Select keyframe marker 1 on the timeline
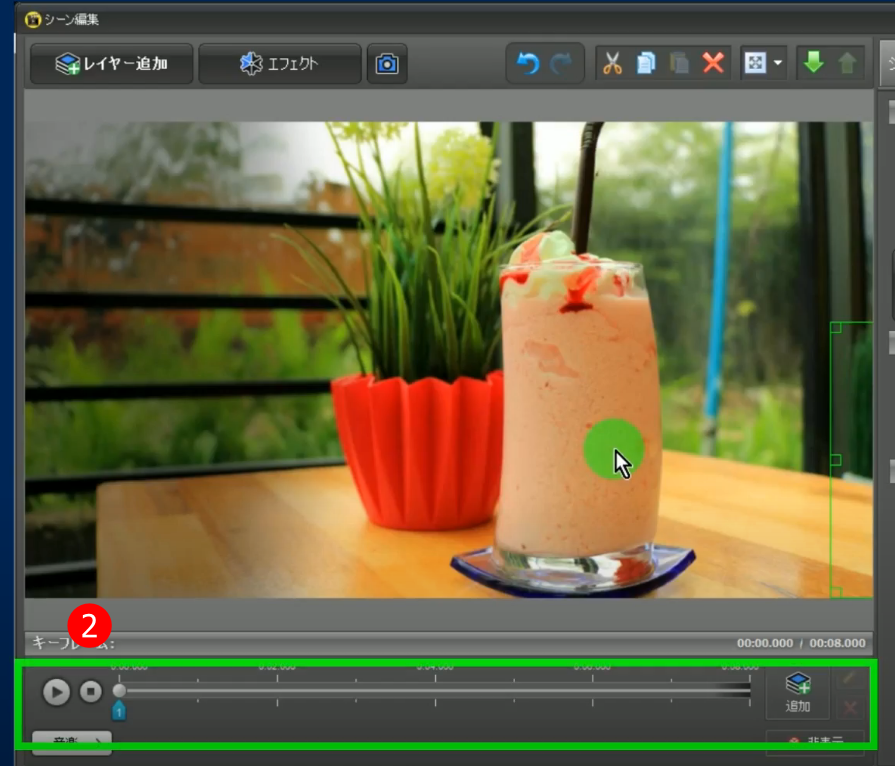This screenshot has height=766, width=895. [x=119, y=710]
